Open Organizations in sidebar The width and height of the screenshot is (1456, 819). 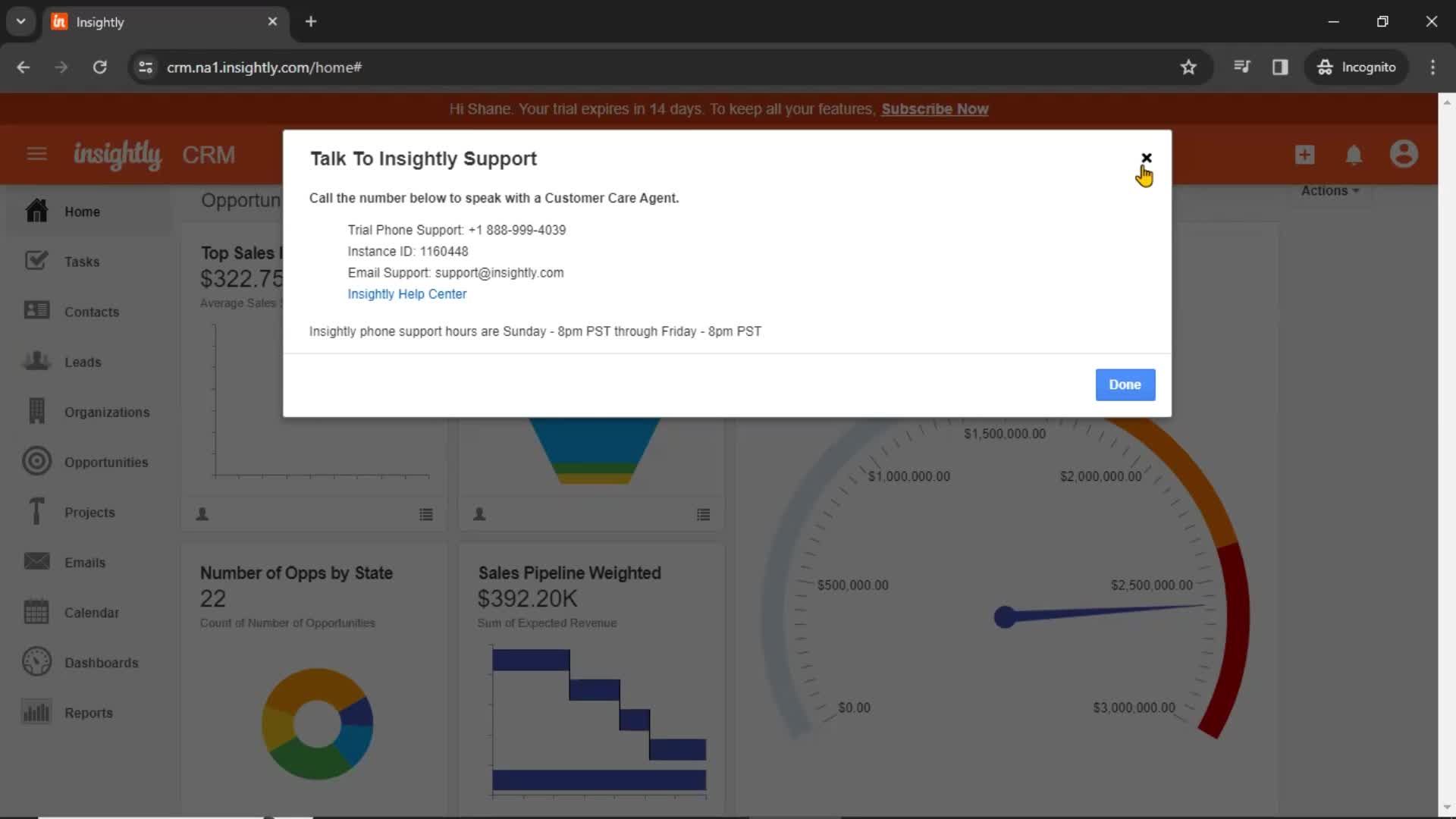click(107, 412)
